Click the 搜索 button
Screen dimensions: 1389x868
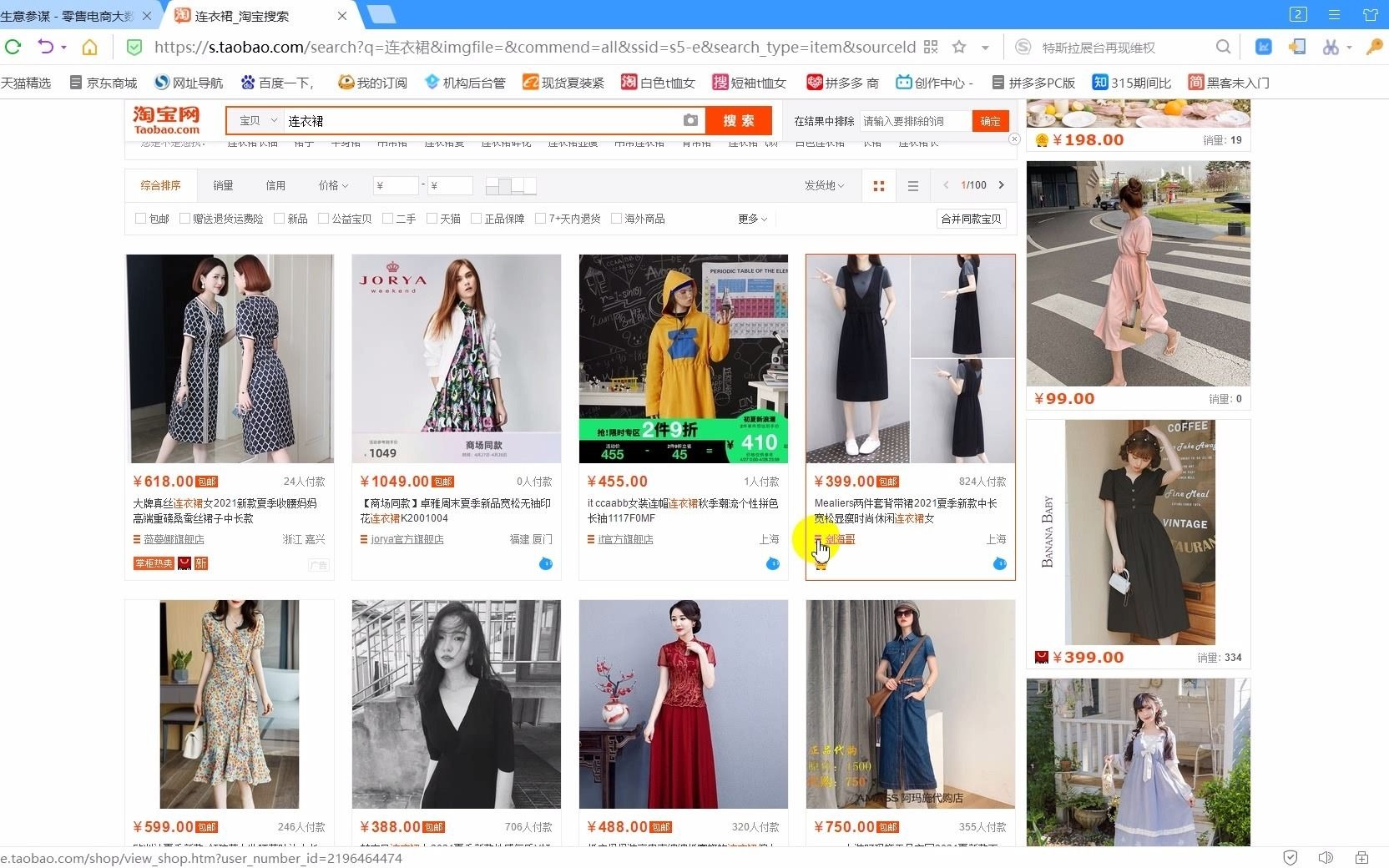tap(739, 120)
